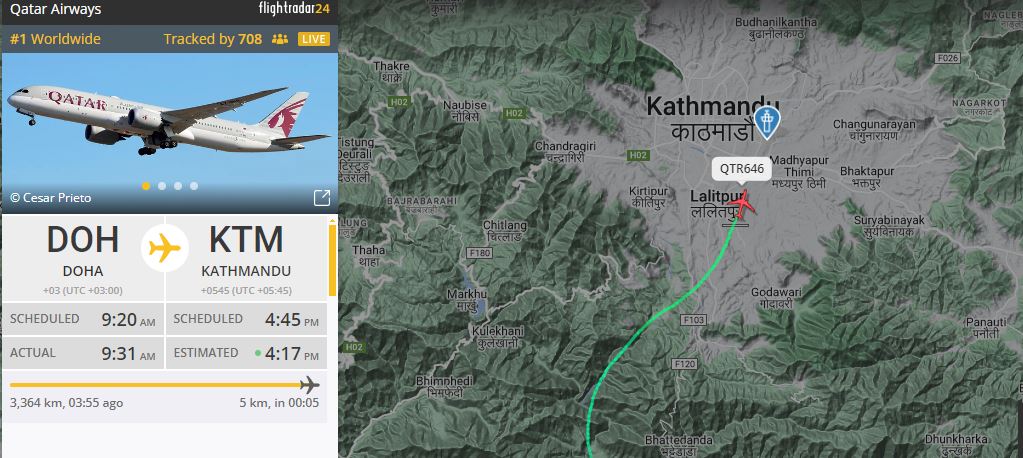Click the tracked-by people icon
Image resolution: width=1023 pixels, height=458 pixels.
pyautogui.click(x=280, y=39)
